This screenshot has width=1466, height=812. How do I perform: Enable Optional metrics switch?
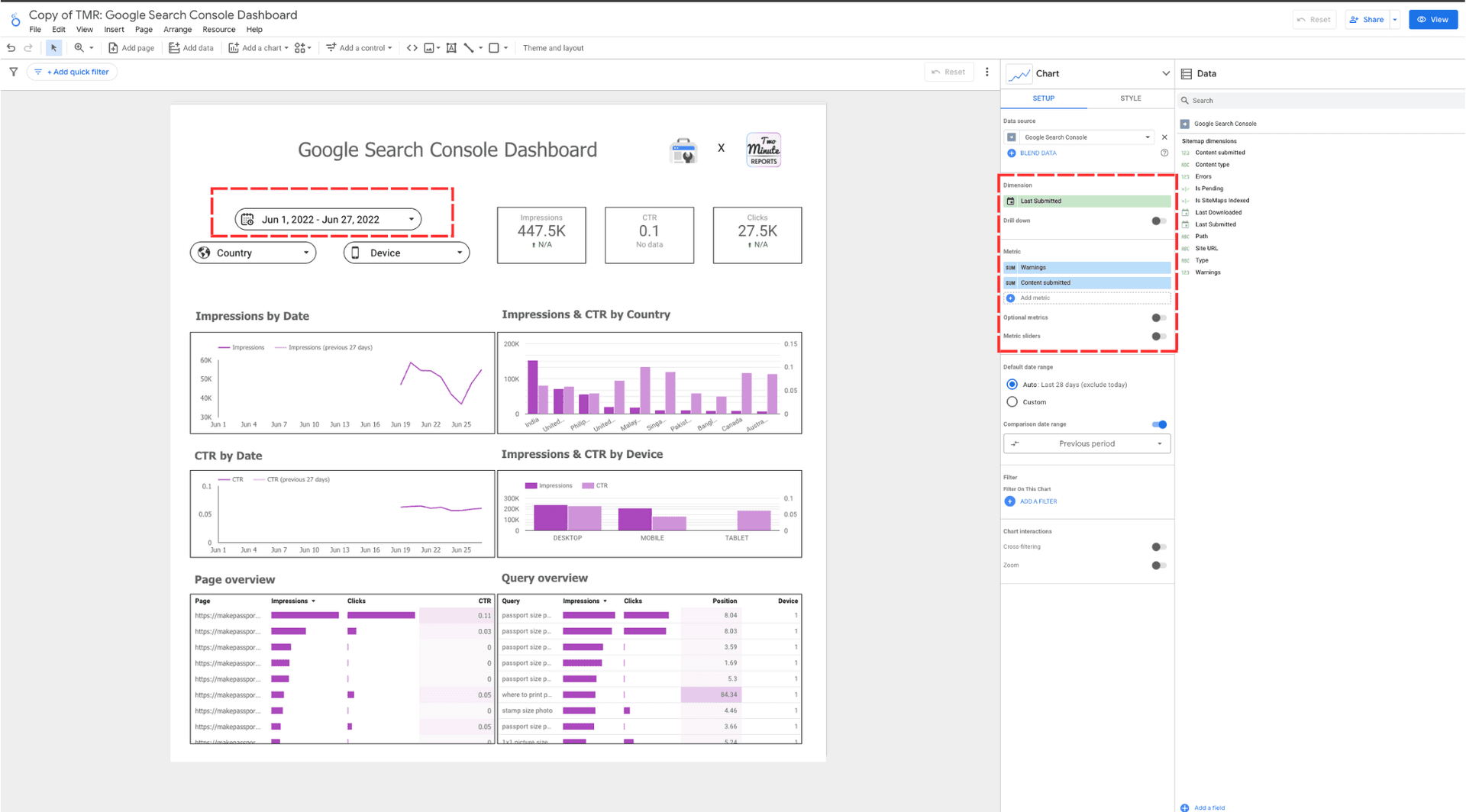coord(1158,318)
